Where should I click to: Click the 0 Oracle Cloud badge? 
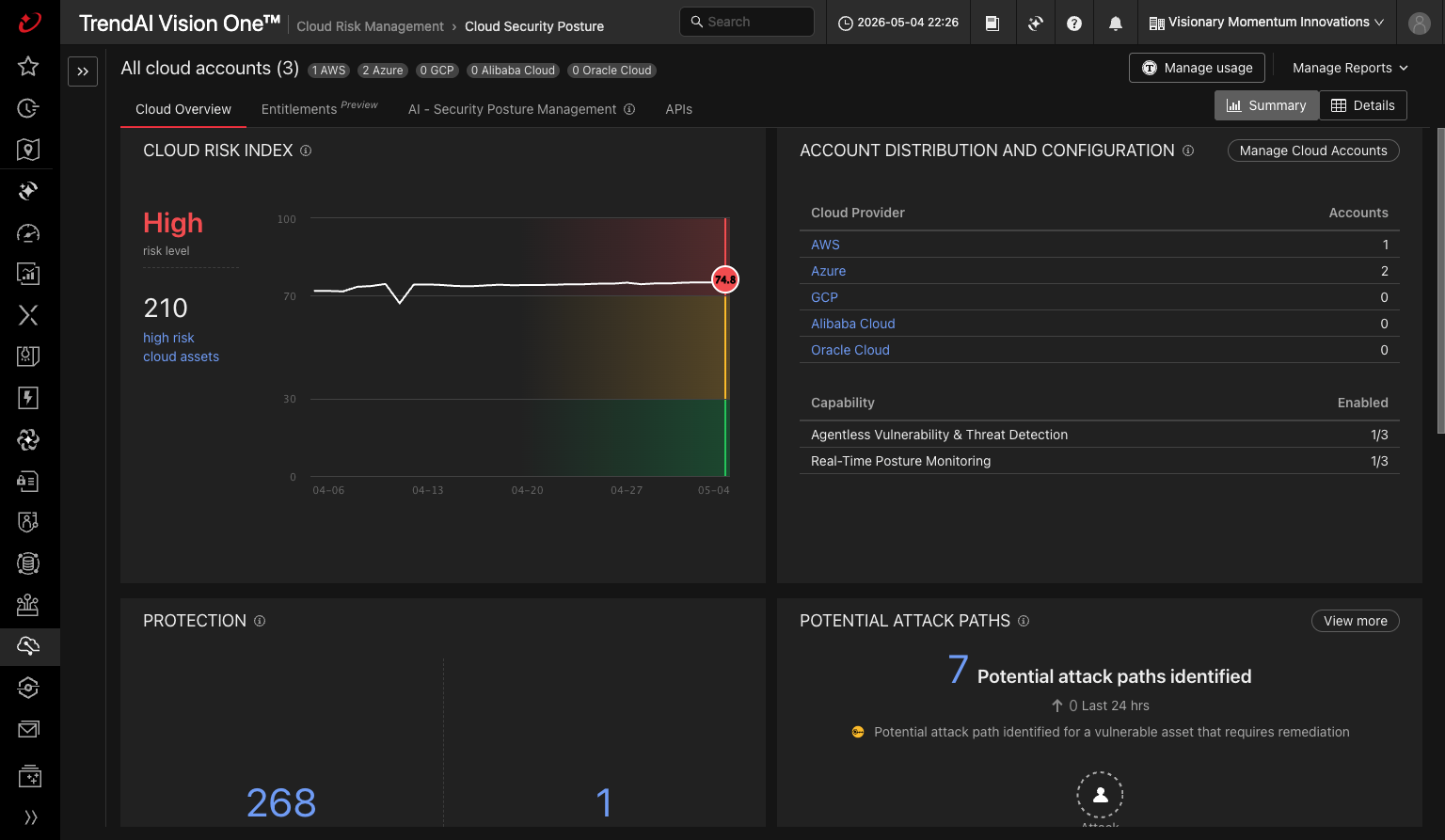click(x=611, y=71)
